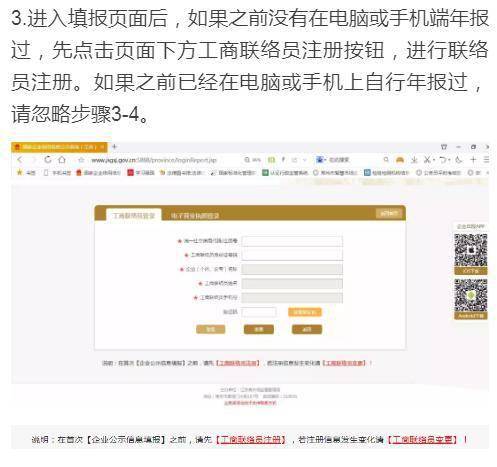Go back with the browser back arrow
The image size is (497, 467).
(20, 160)
